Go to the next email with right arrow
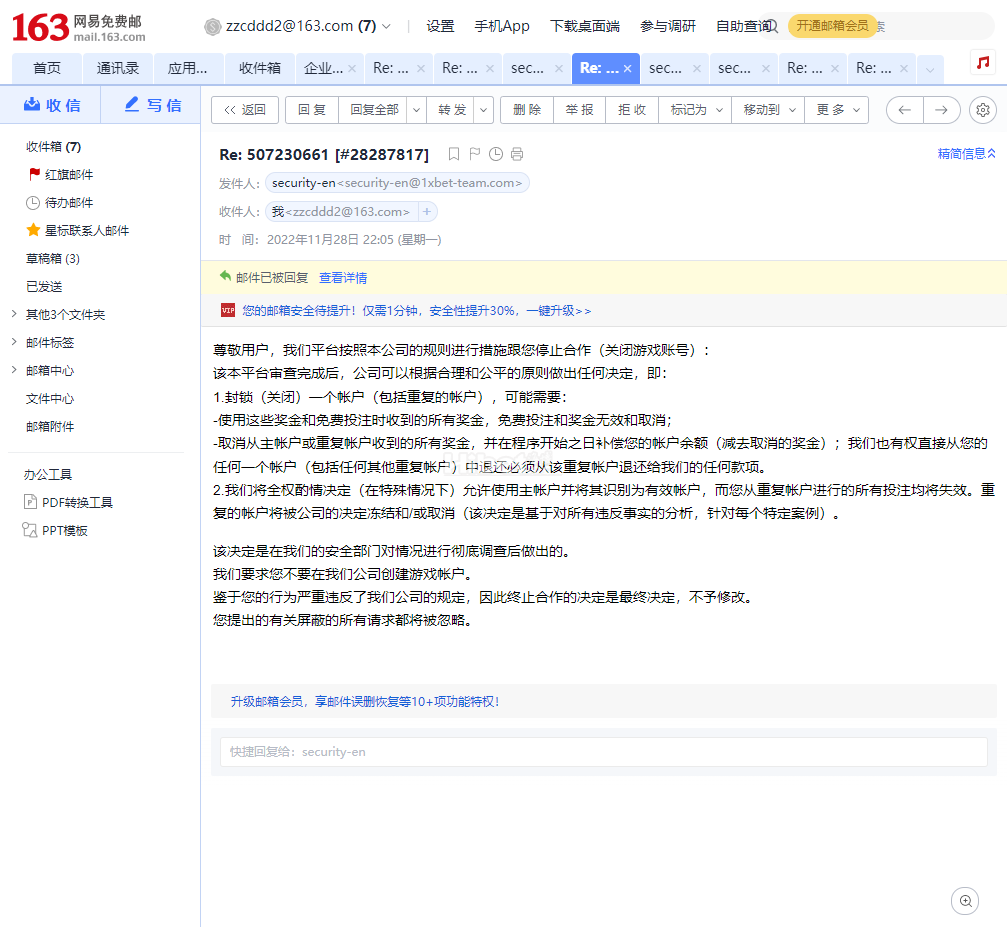Viewport: 1007px width, 927px height. pos(941,110)
